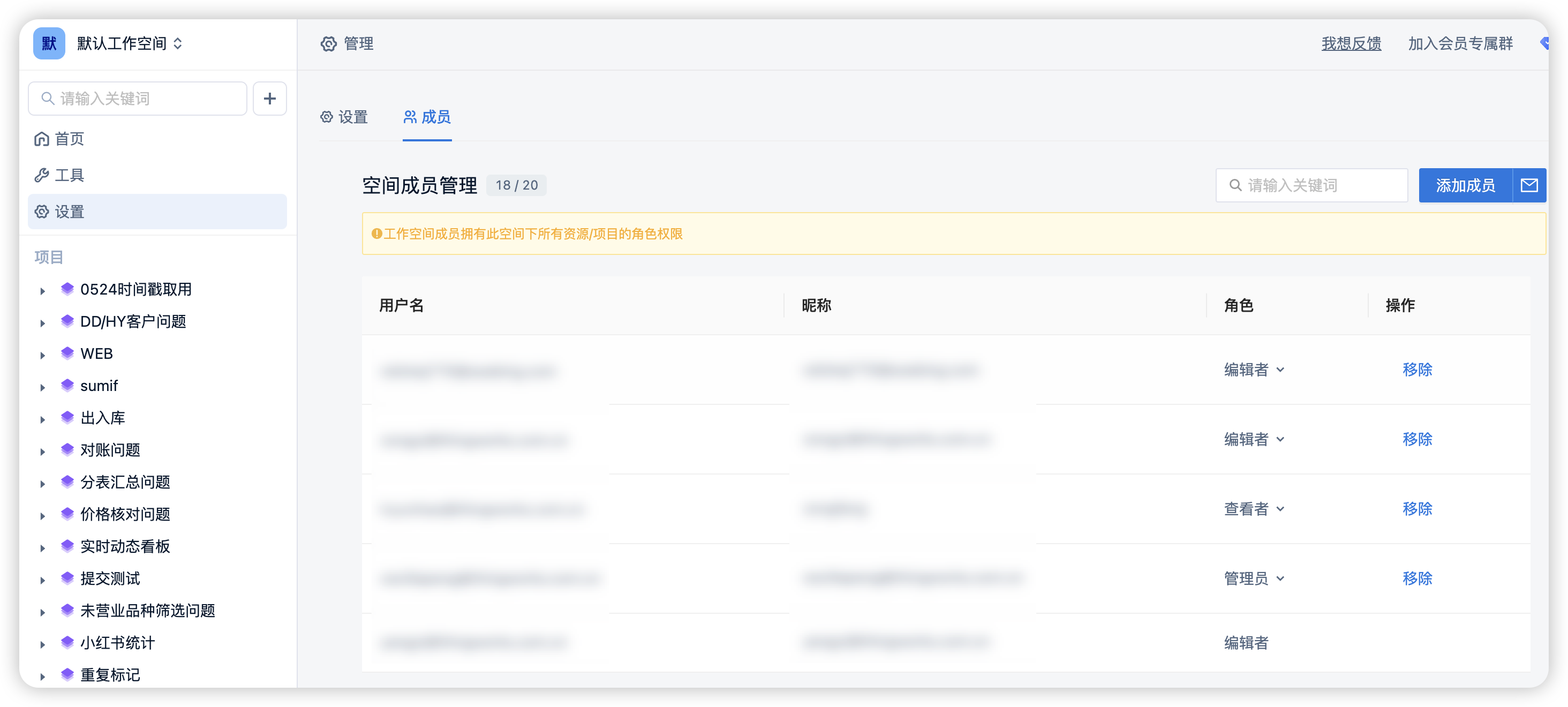
Task: Click the 默 workspace avatar icon
Action: (49, 43)
